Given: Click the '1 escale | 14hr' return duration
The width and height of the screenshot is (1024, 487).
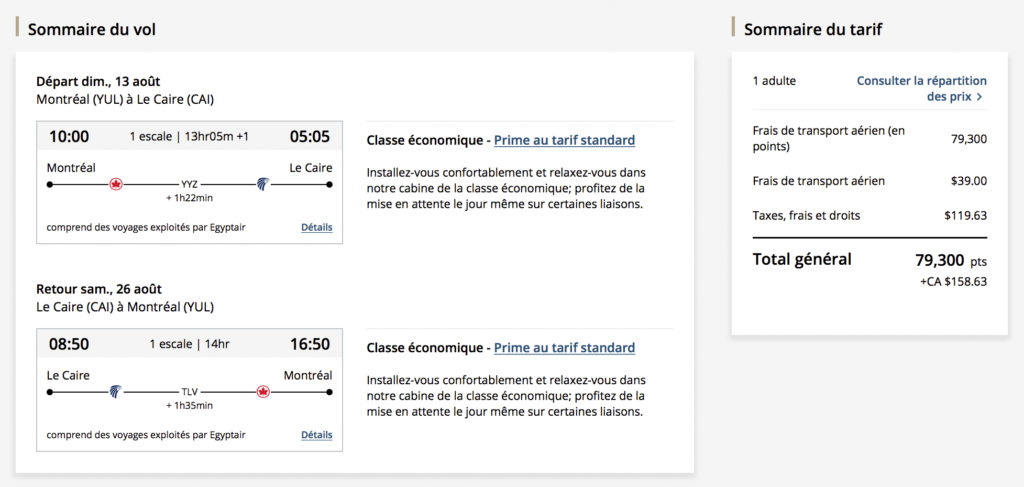Looking at the screenshot, I should tap(189, 344).
